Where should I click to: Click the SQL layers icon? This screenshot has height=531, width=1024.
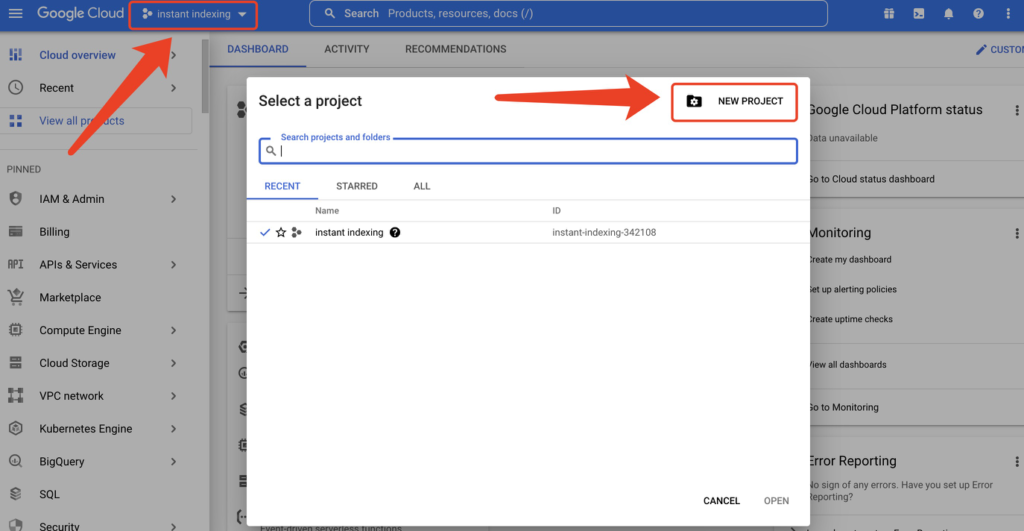click(x=16, y=494)
